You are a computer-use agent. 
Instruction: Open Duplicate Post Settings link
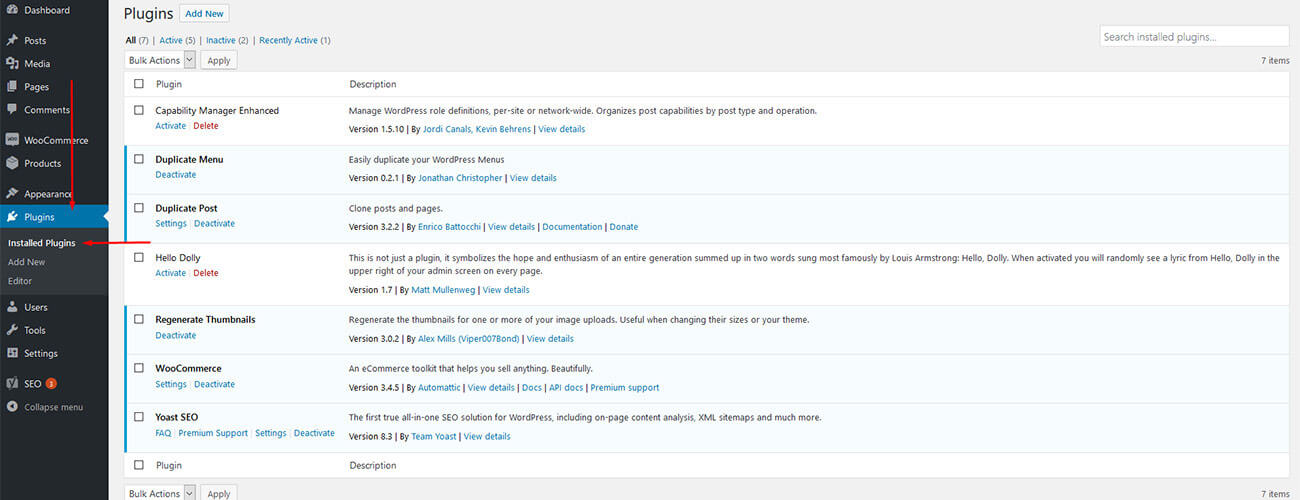[x=171, y=224]
